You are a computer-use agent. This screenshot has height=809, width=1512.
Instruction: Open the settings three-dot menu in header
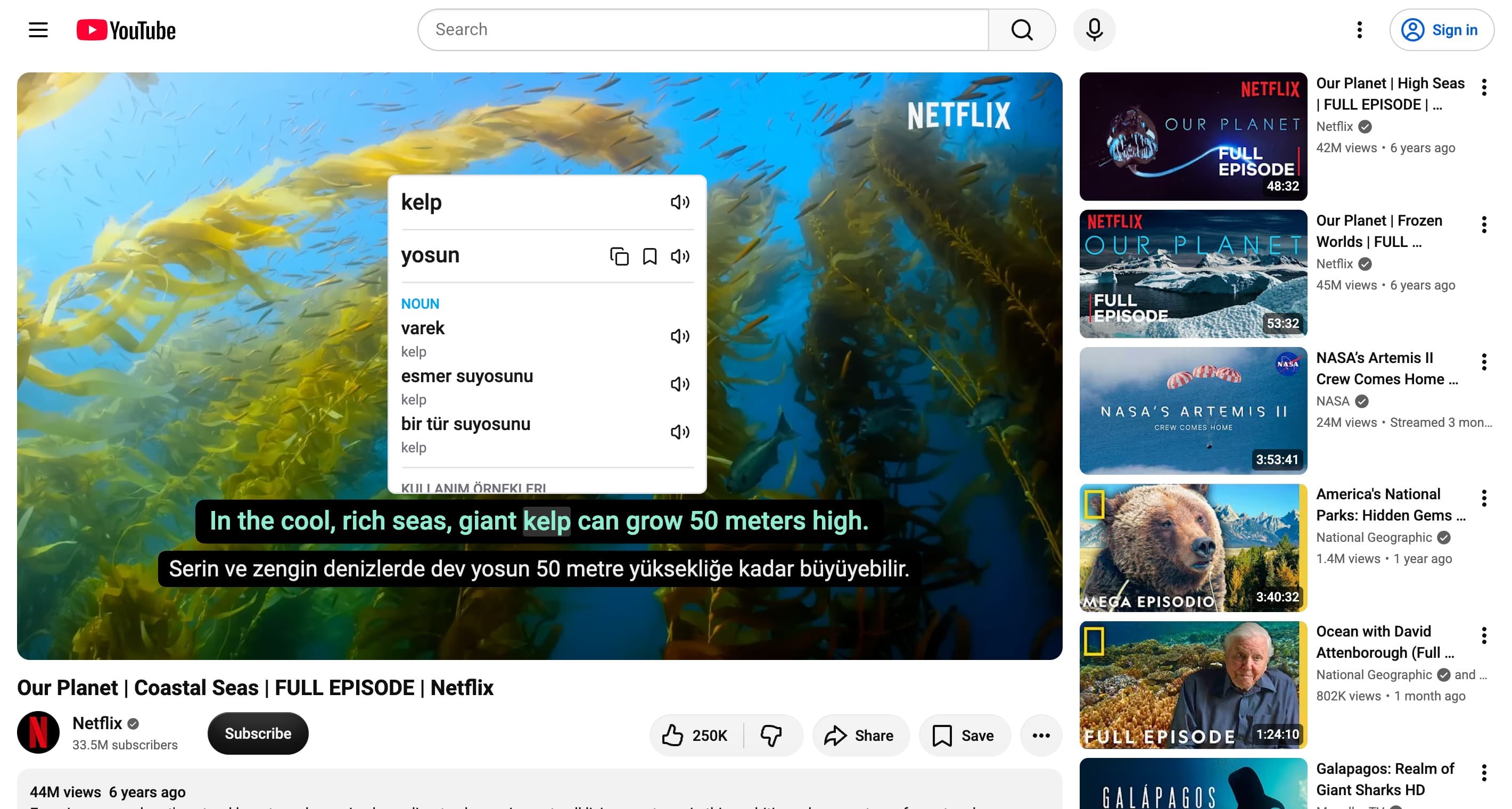point(1359,30)
